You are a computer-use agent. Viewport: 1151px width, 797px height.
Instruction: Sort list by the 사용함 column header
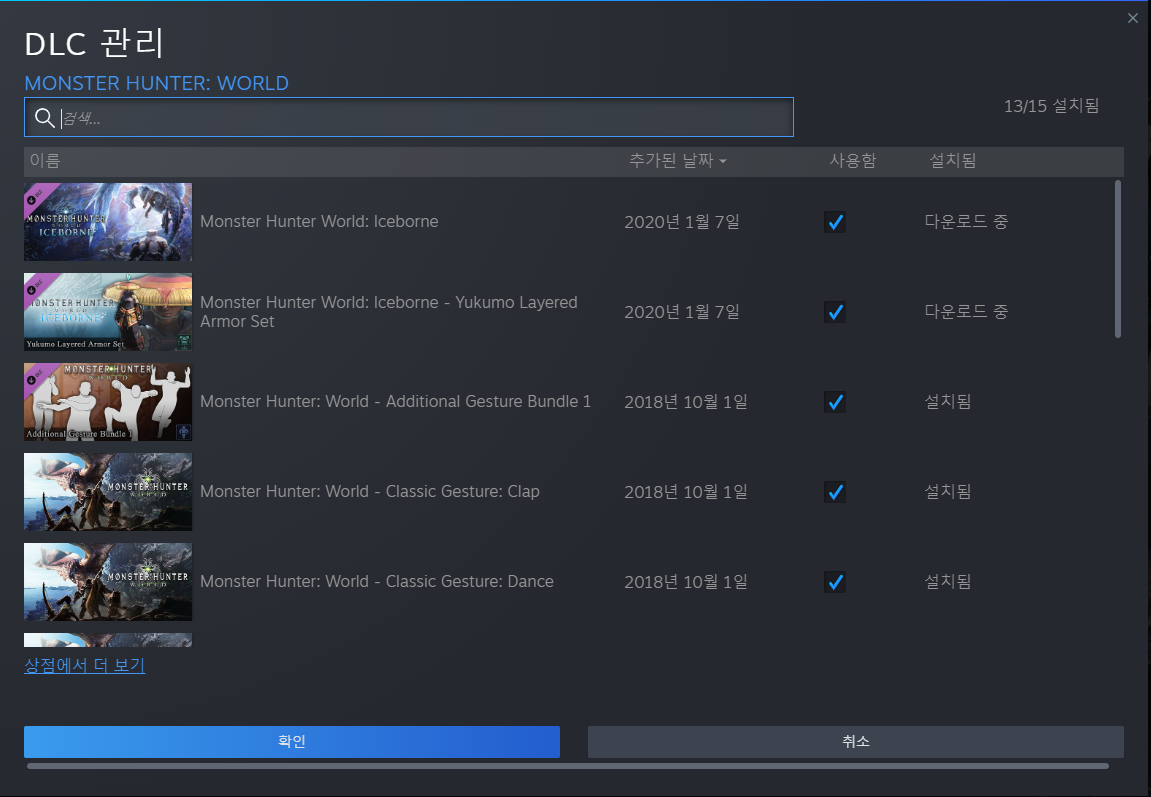click(852, 161)
